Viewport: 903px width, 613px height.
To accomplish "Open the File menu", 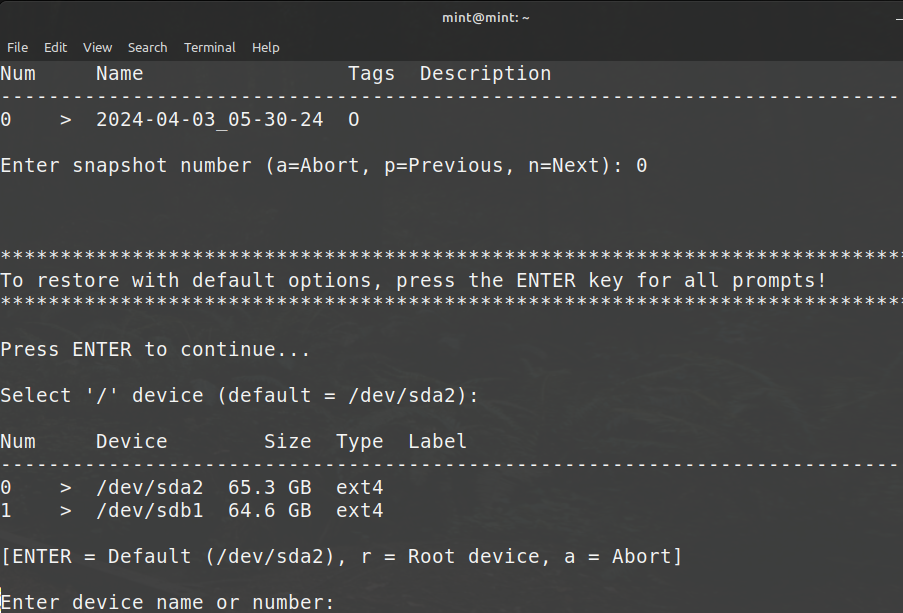I will tap(17, 47).
